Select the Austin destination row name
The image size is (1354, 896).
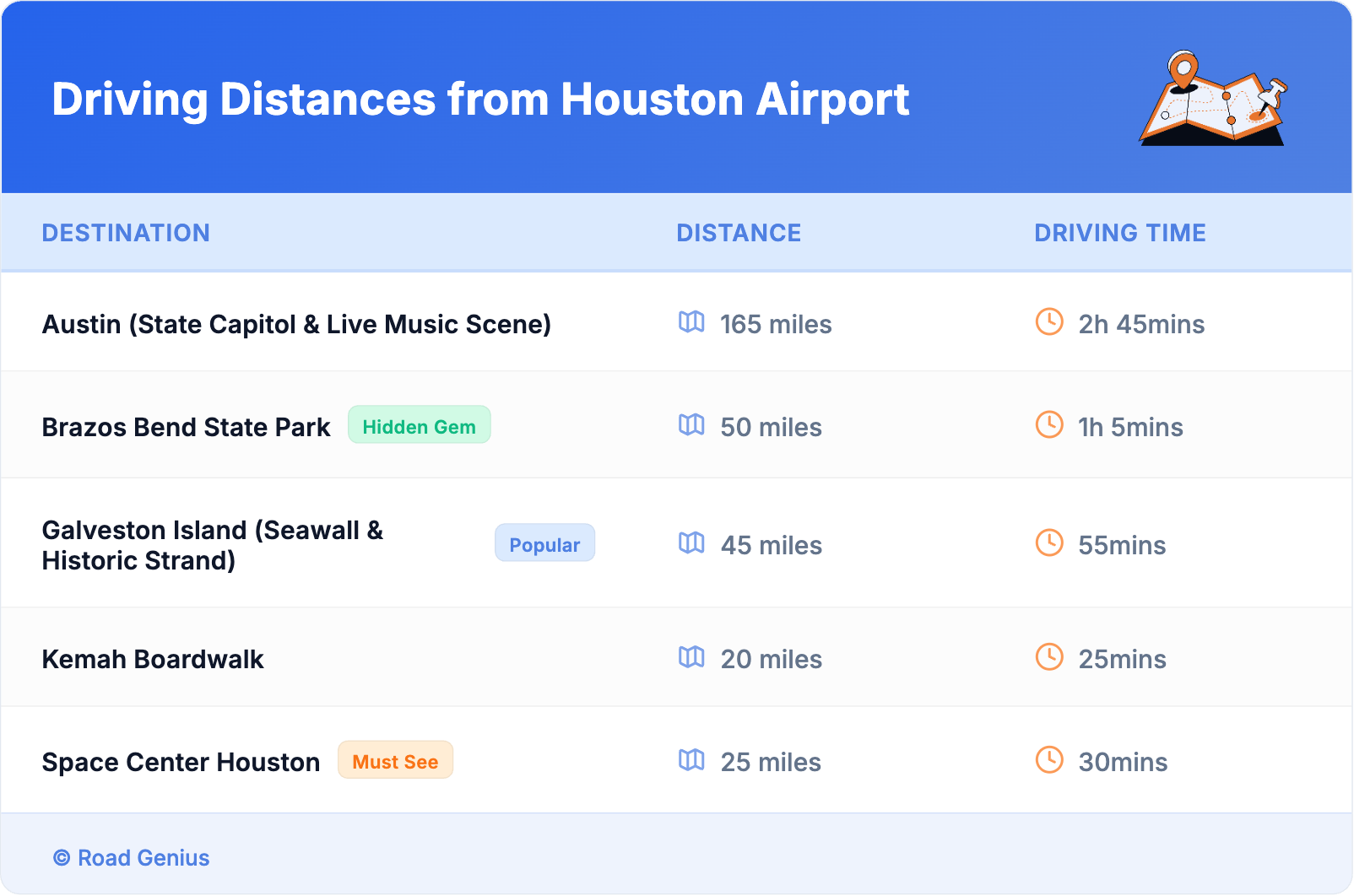tap(296, 325)
